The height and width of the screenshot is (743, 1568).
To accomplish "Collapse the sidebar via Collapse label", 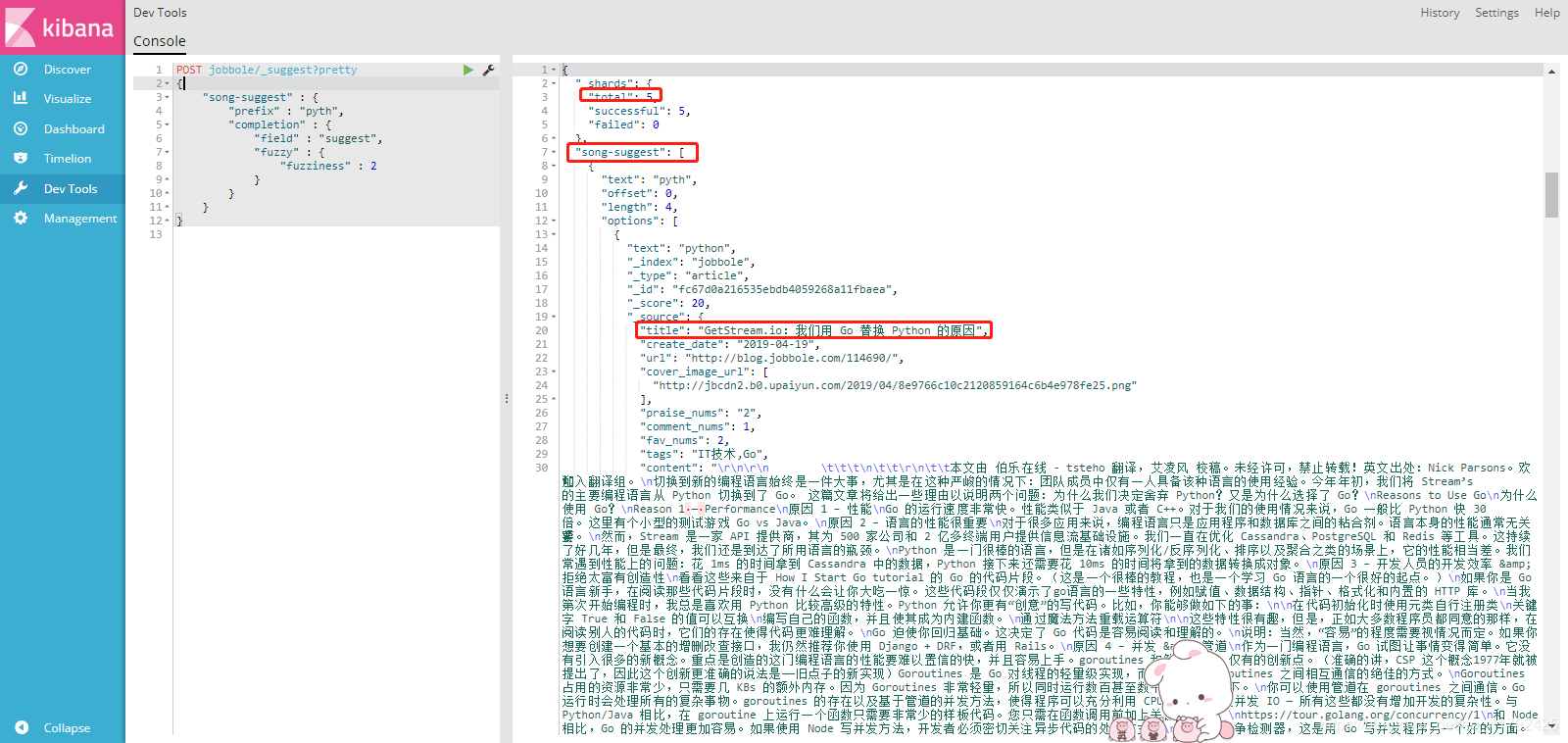I will tap(67, 728).
